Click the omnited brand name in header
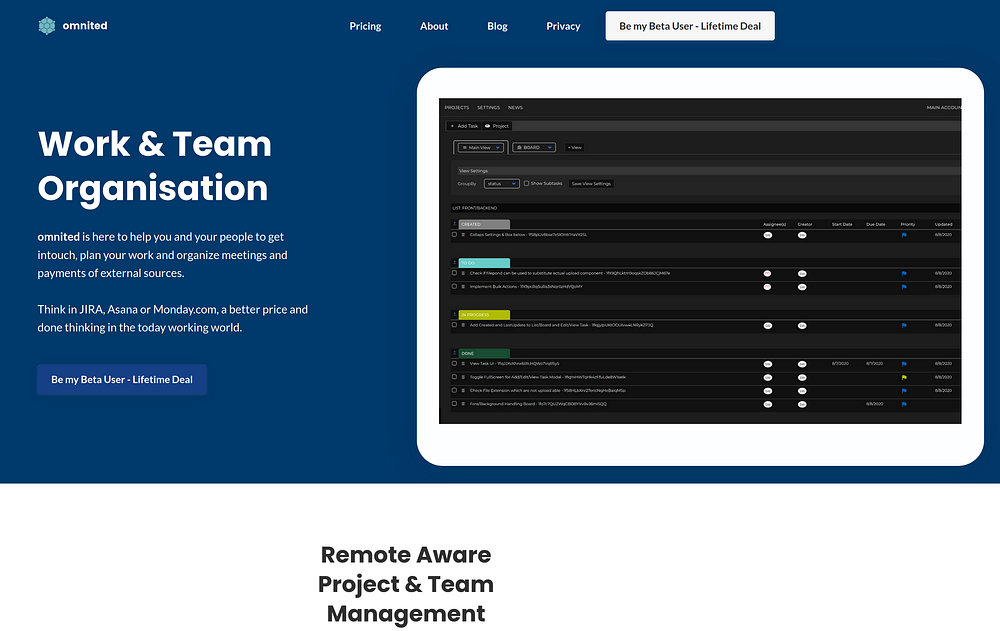The height and width of the screenshot is (631, 1000). [85, 26]
